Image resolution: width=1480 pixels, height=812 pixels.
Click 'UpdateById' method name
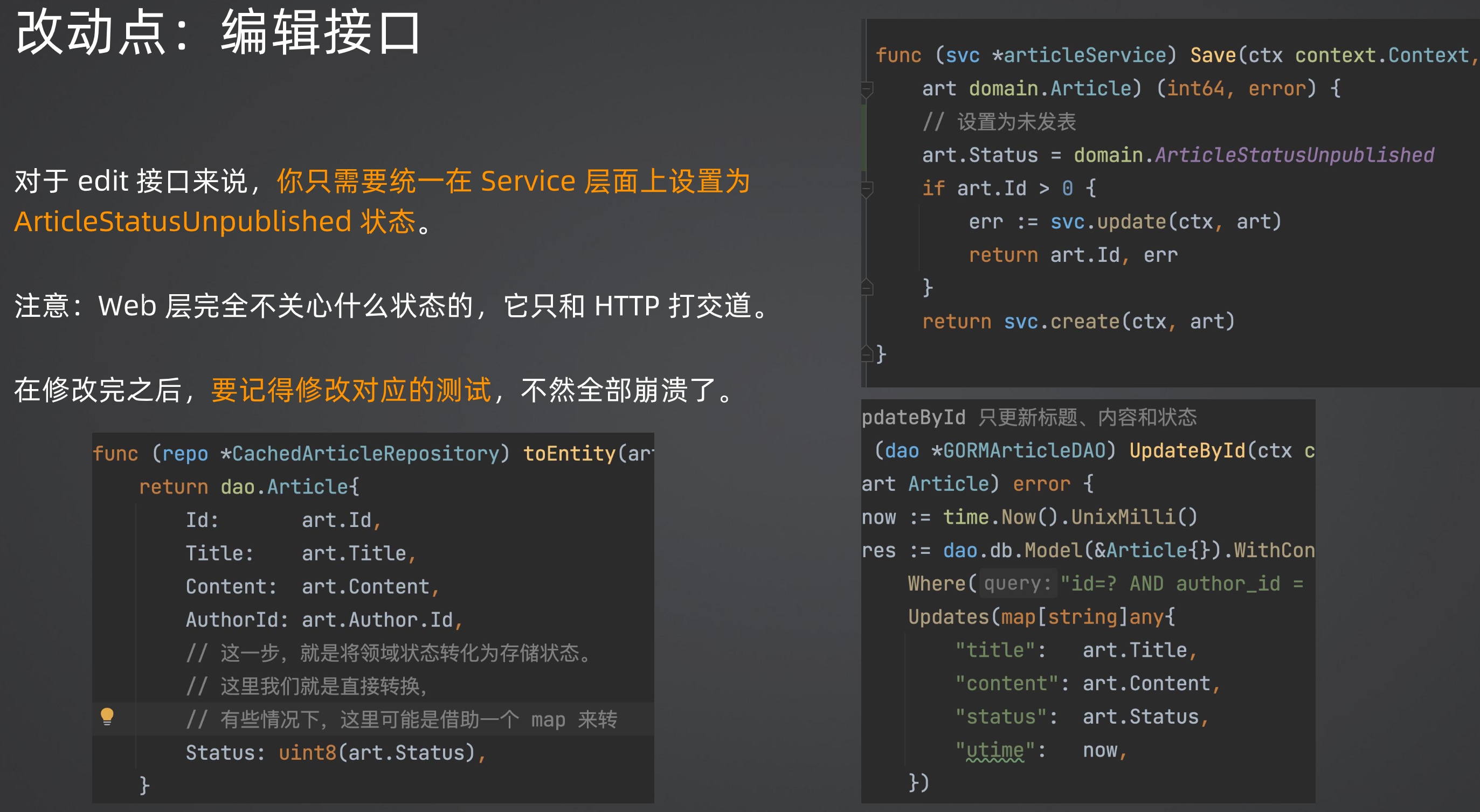pos(1187,452)
